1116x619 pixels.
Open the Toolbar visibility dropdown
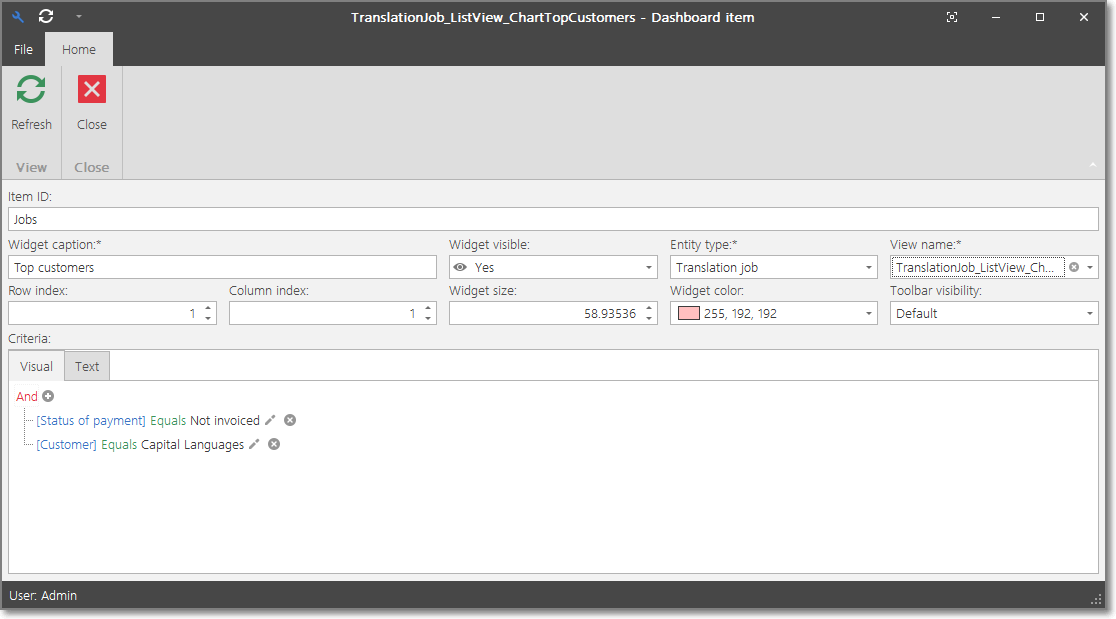coord(1090,314)
